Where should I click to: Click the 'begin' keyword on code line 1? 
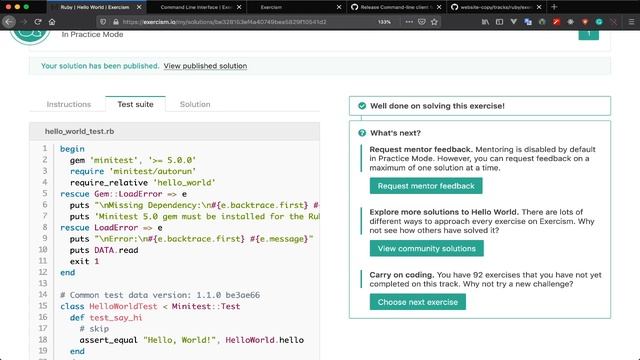[72, 149]
